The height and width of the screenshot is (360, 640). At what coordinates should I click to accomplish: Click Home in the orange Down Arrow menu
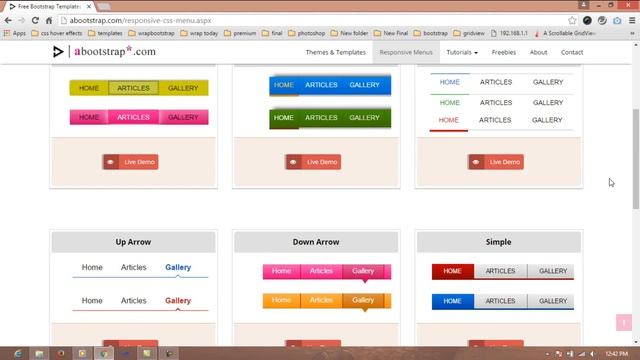point(281,300)
